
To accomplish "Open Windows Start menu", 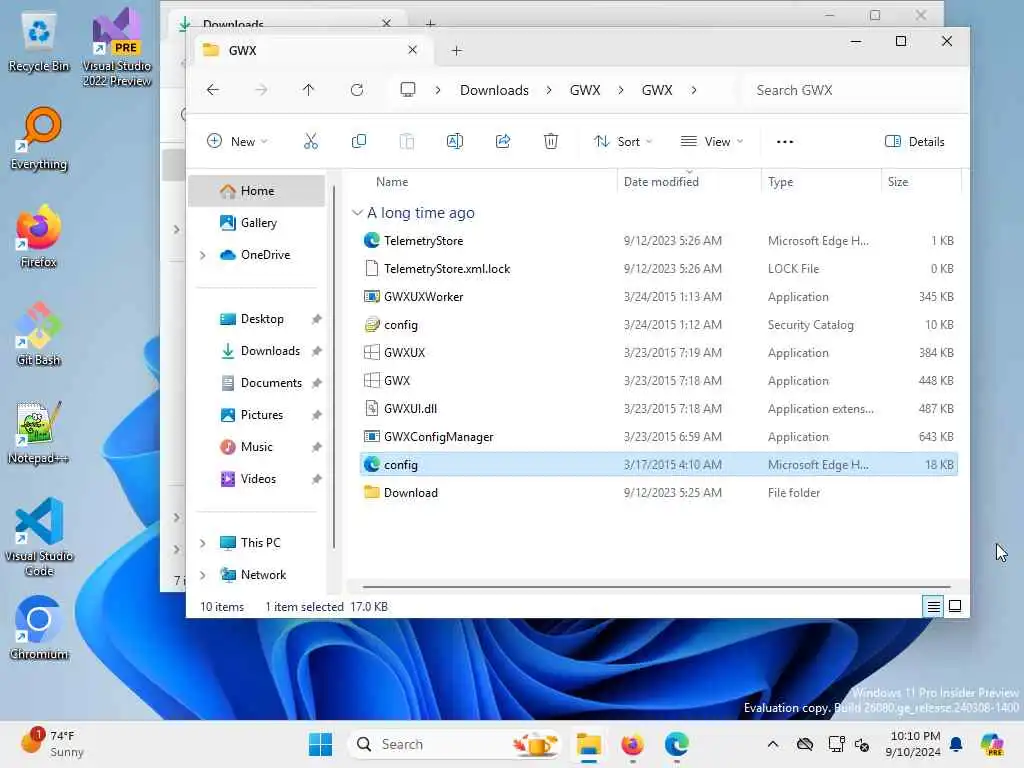I will [x=320, y=744].
